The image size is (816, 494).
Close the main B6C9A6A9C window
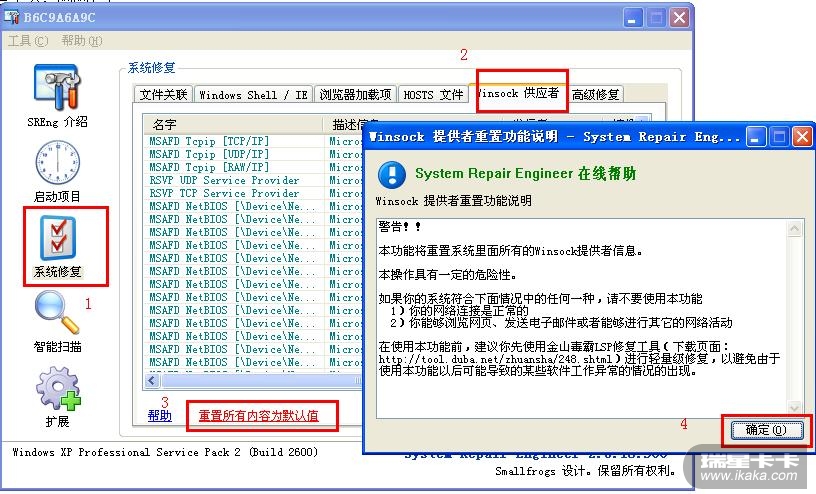679,18
